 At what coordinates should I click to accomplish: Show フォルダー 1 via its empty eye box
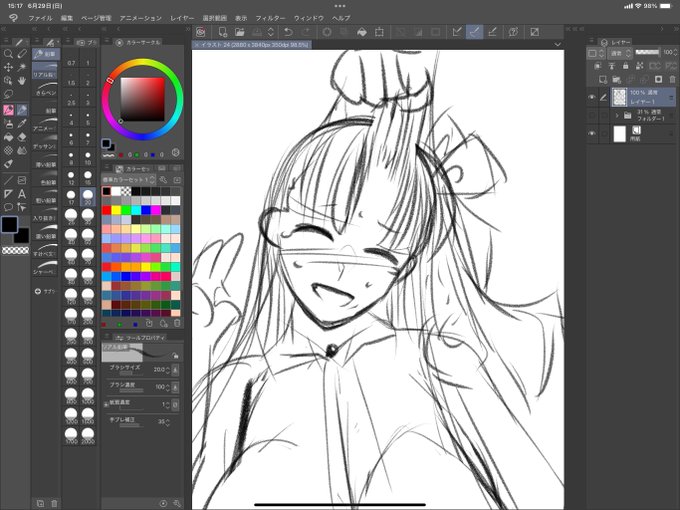(592, 115)
